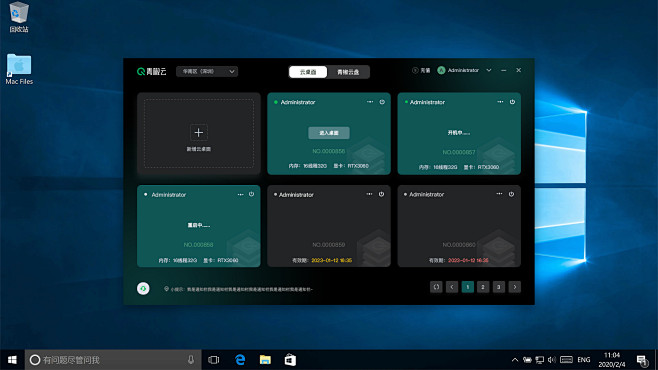Click power icon on card NO.0000857
Image resolution: width=658 pixels, height=370 pixels.
pos(512,102)
